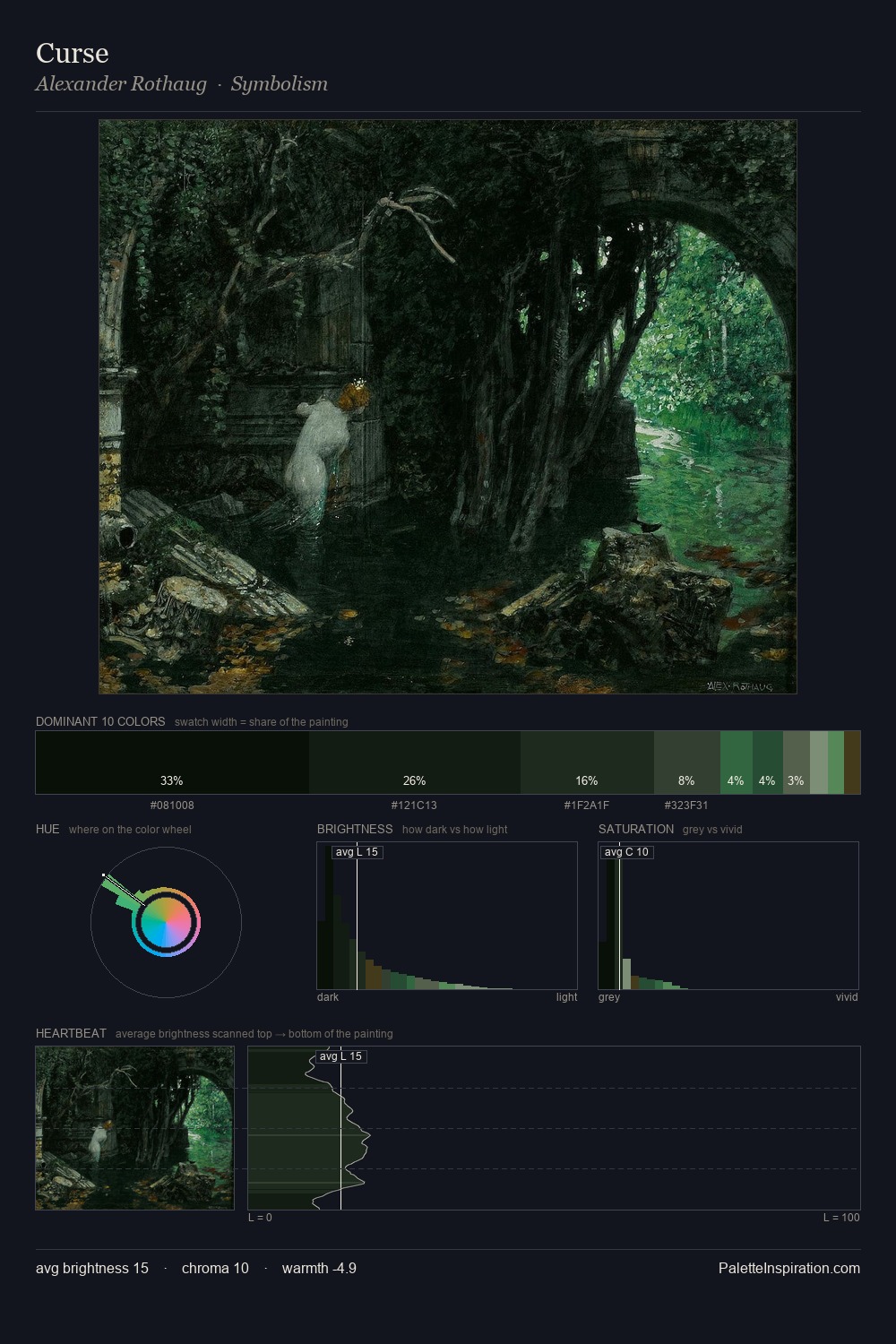
Task: Click the brightness histogram chart
Action: (x=447, y=916)
